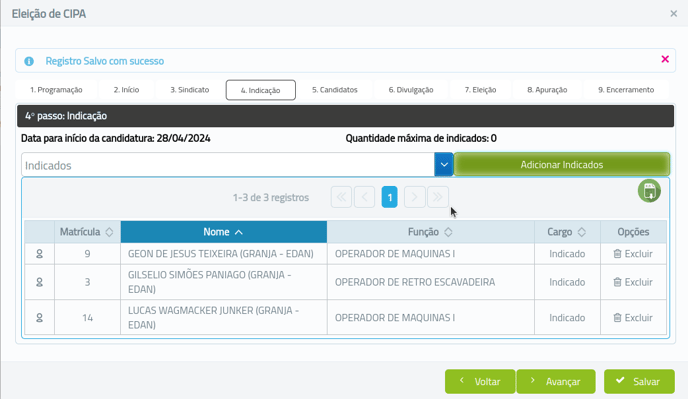Click the Voltar button

point(480,381)
